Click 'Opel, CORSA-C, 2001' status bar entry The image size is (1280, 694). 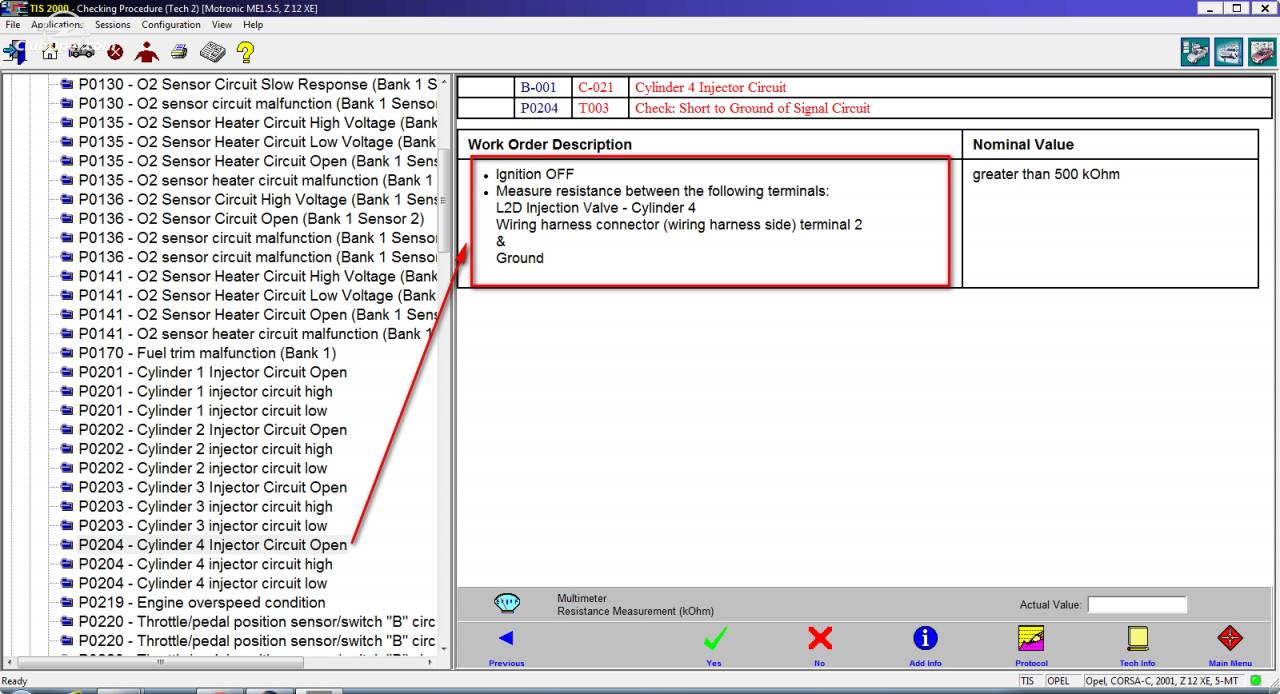[x=1162, y=681]
